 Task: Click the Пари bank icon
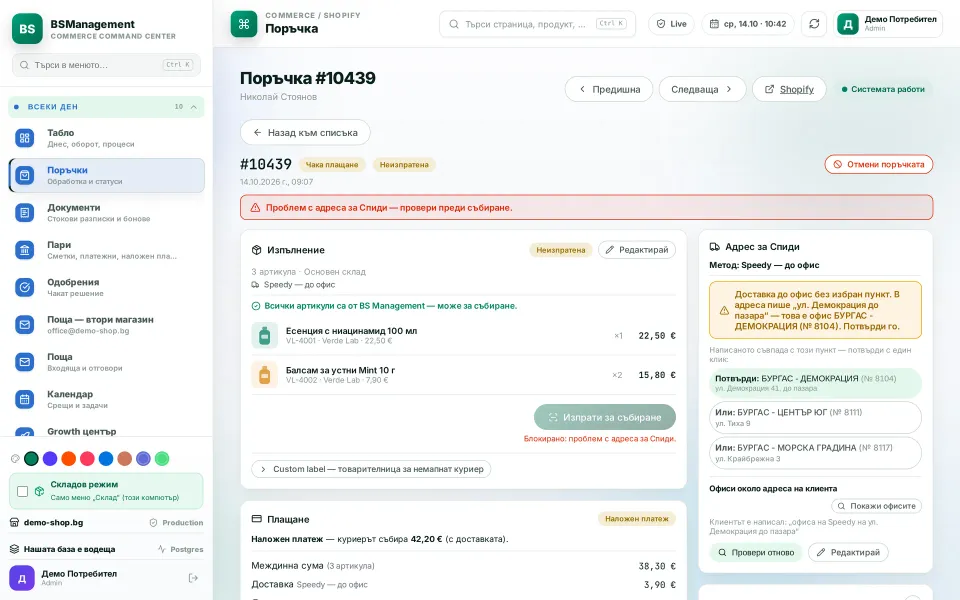pyautogui.click(x=24, y=250)
